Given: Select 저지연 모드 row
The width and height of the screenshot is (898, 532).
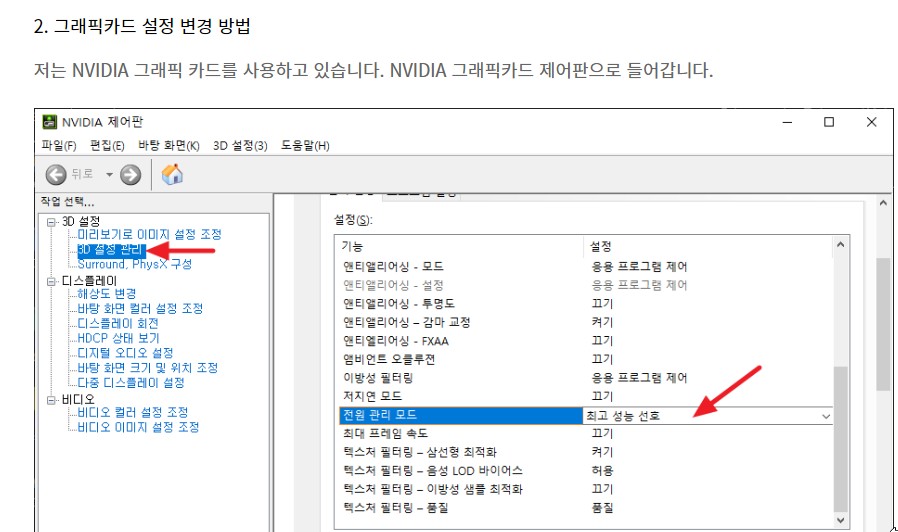Looking at the screenshot, I should [585, 396].
